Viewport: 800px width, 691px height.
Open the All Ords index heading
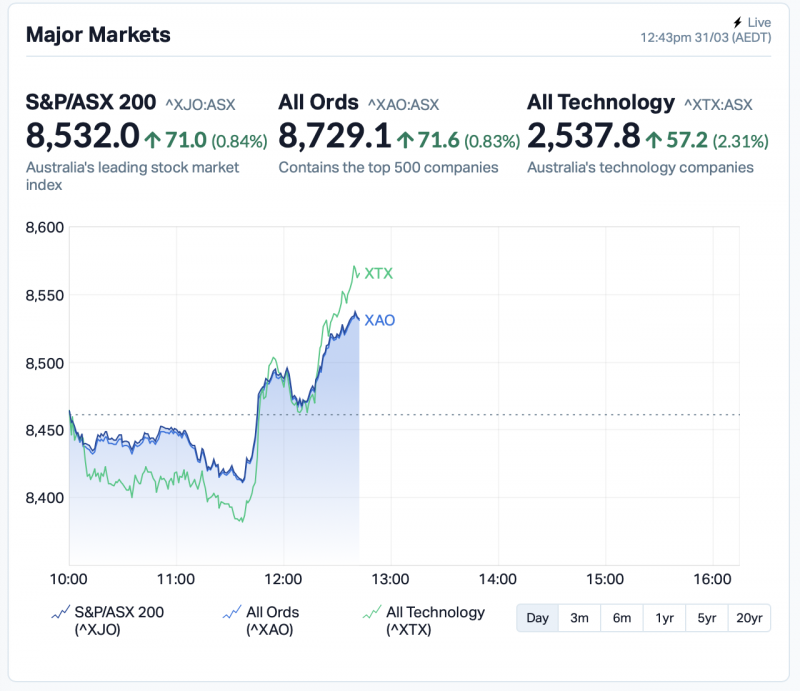318,102
